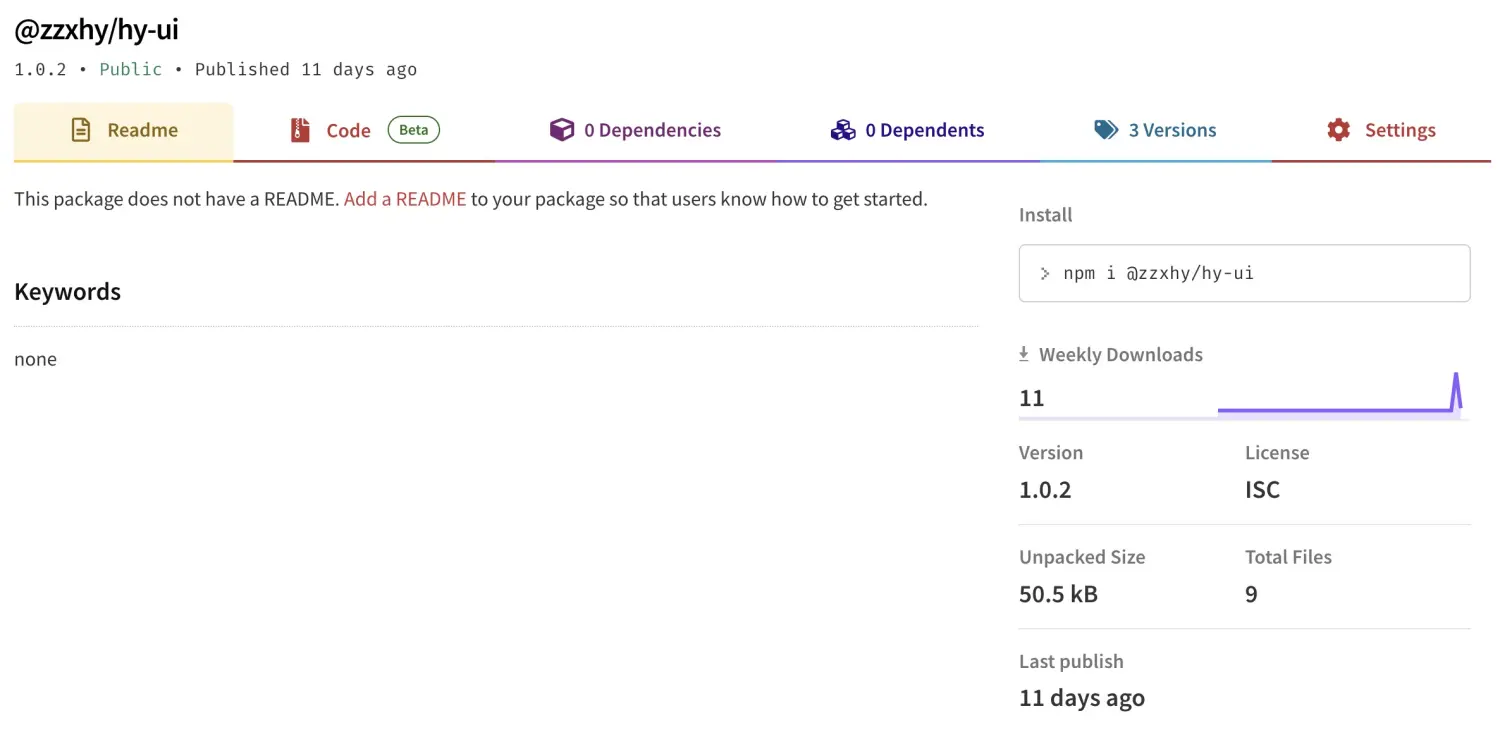This screenshot has height=730, width=1500.
Task: Click the Versions tags icon
Action: [x=1106, y=130]
